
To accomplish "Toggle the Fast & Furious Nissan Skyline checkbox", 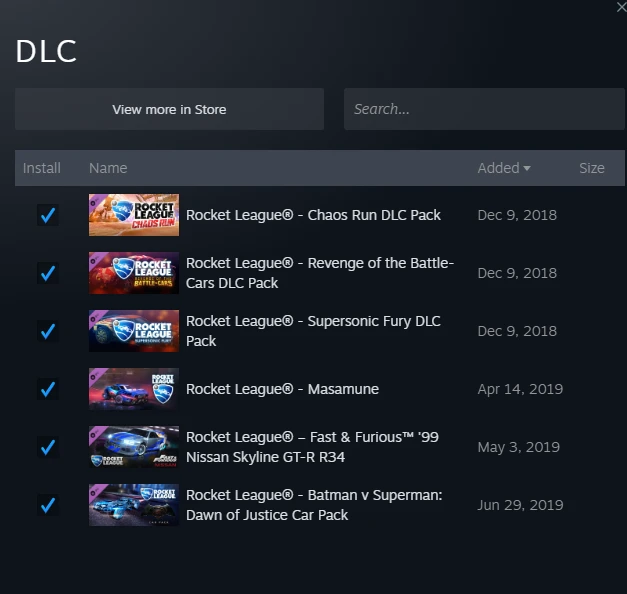I will [x=48, y=447].
